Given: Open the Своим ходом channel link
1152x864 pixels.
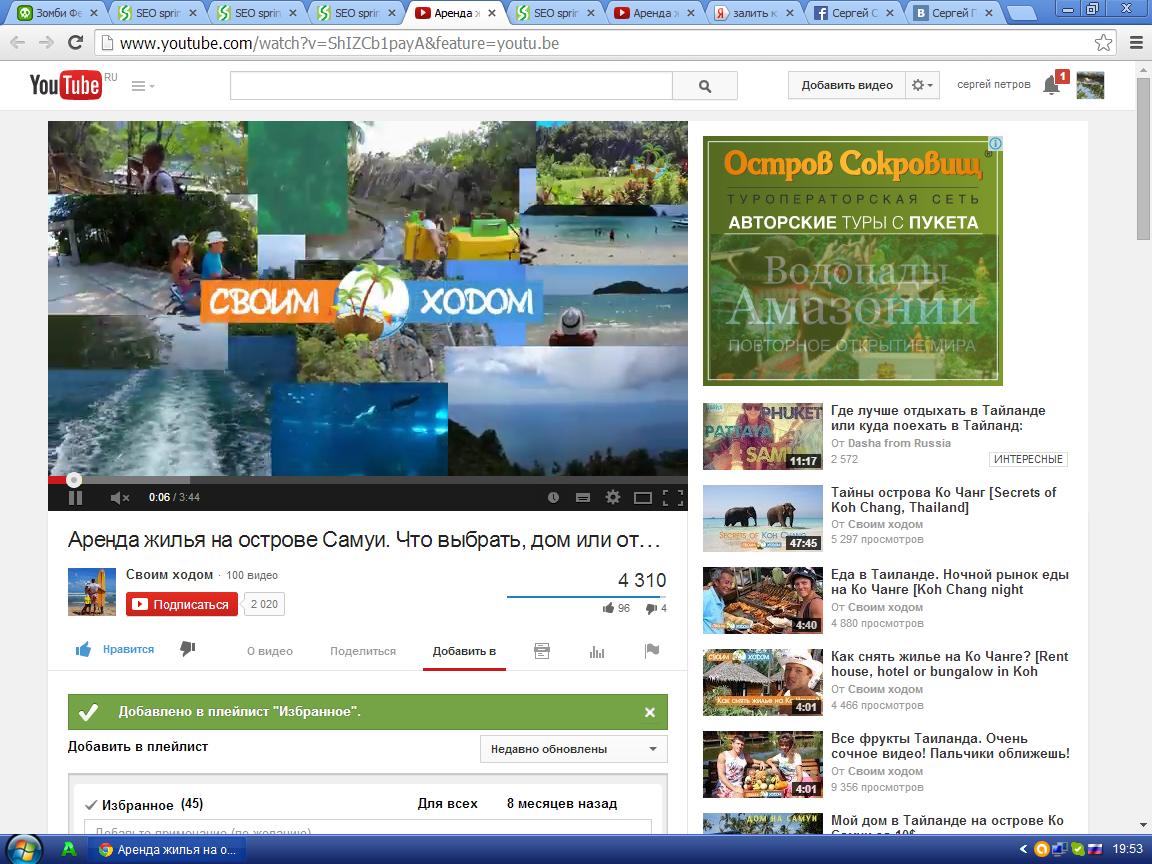Looking at the screenshot, I should (x=169, y=575).
